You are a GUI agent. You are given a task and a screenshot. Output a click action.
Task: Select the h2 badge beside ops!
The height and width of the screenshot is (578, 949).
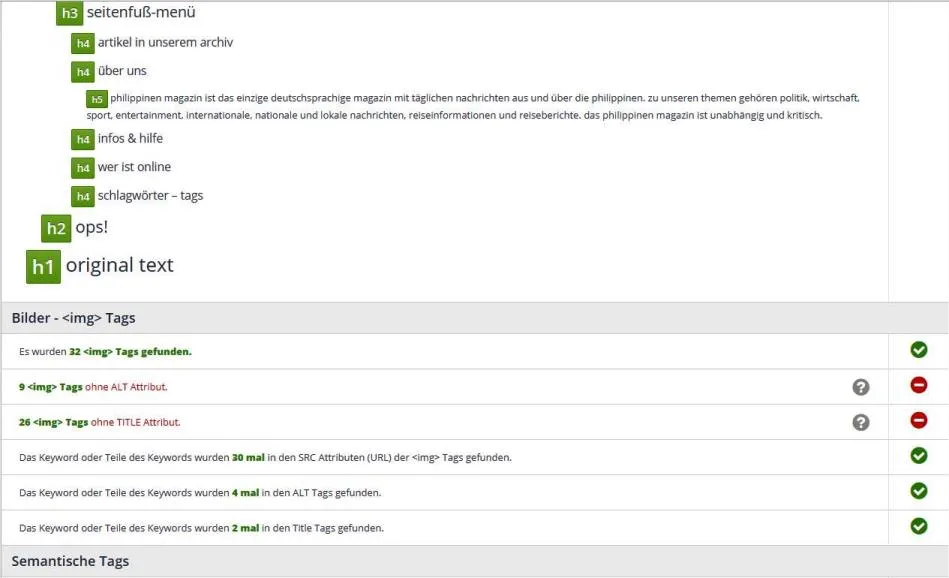(56, 228)
